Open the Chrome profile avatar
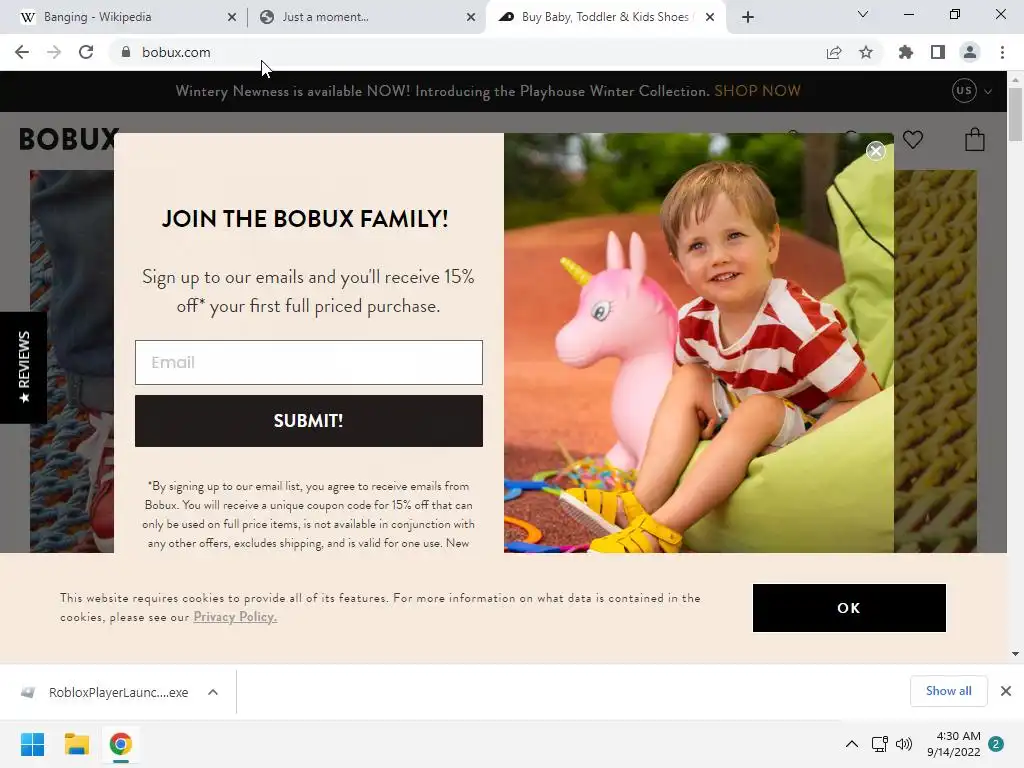The width and height of the screenshot is (1024, 768). [970, 52]
